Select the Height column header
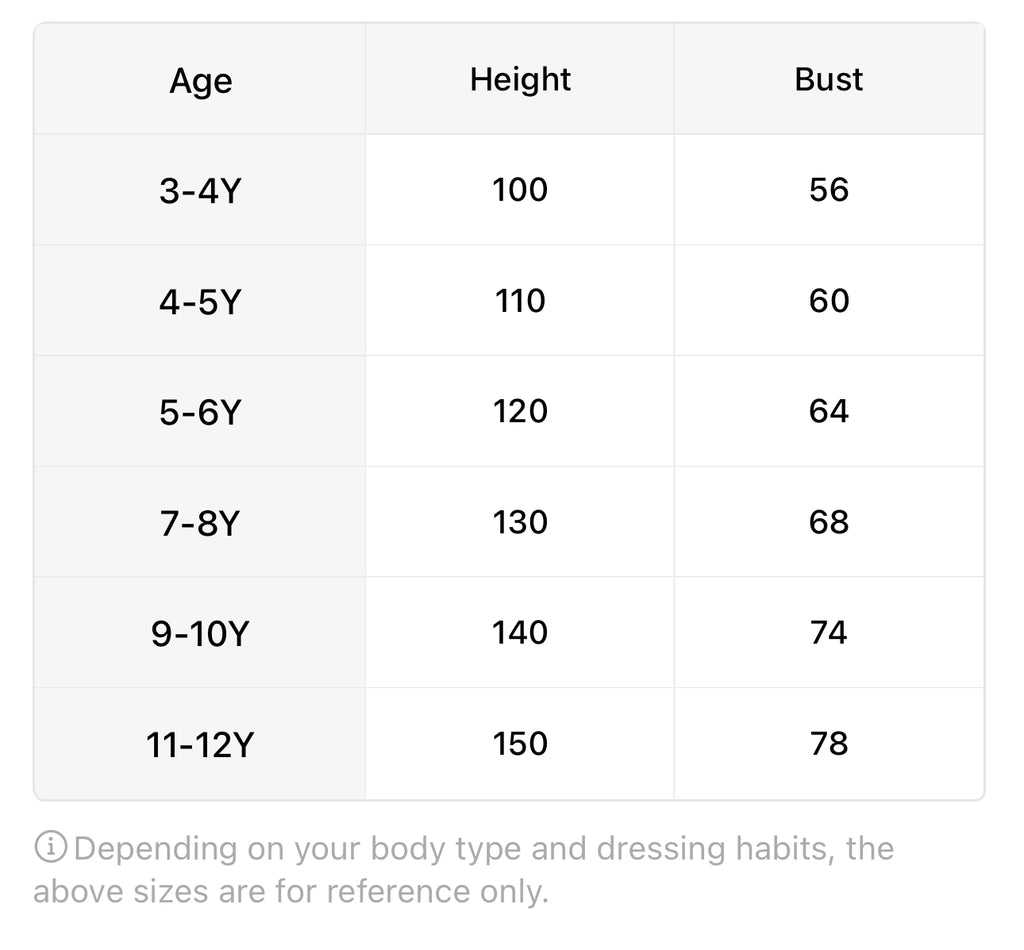The height and width of the screenshot is (950, 1024). coord(520,80)
